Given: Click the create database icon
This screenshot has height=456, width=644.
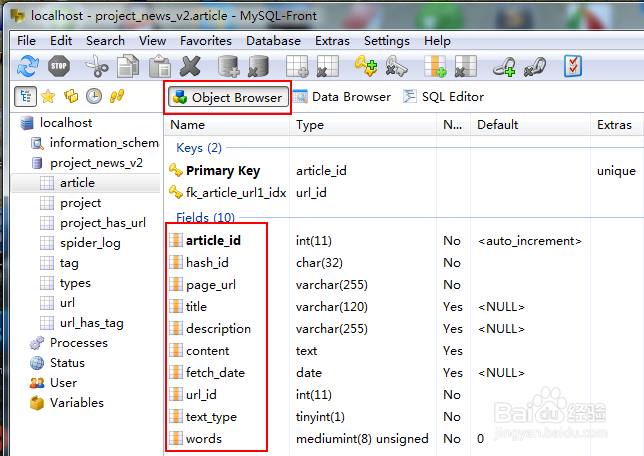Looking at the screenshot, I should point(228,66).
